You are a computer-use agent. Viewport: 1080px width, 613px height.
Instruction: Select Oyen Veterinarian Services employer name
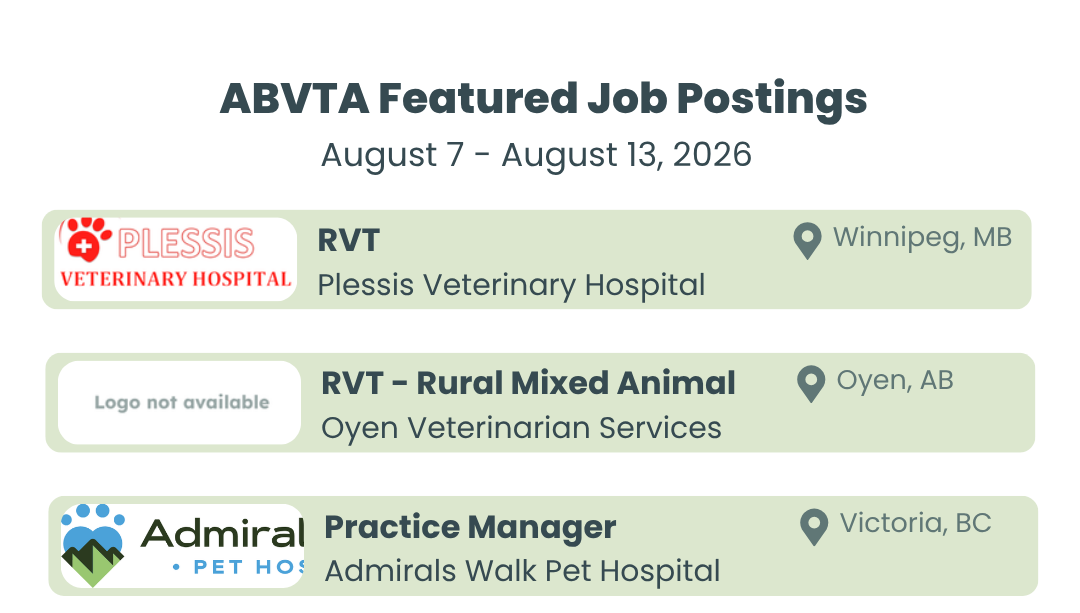click(521, 428)
